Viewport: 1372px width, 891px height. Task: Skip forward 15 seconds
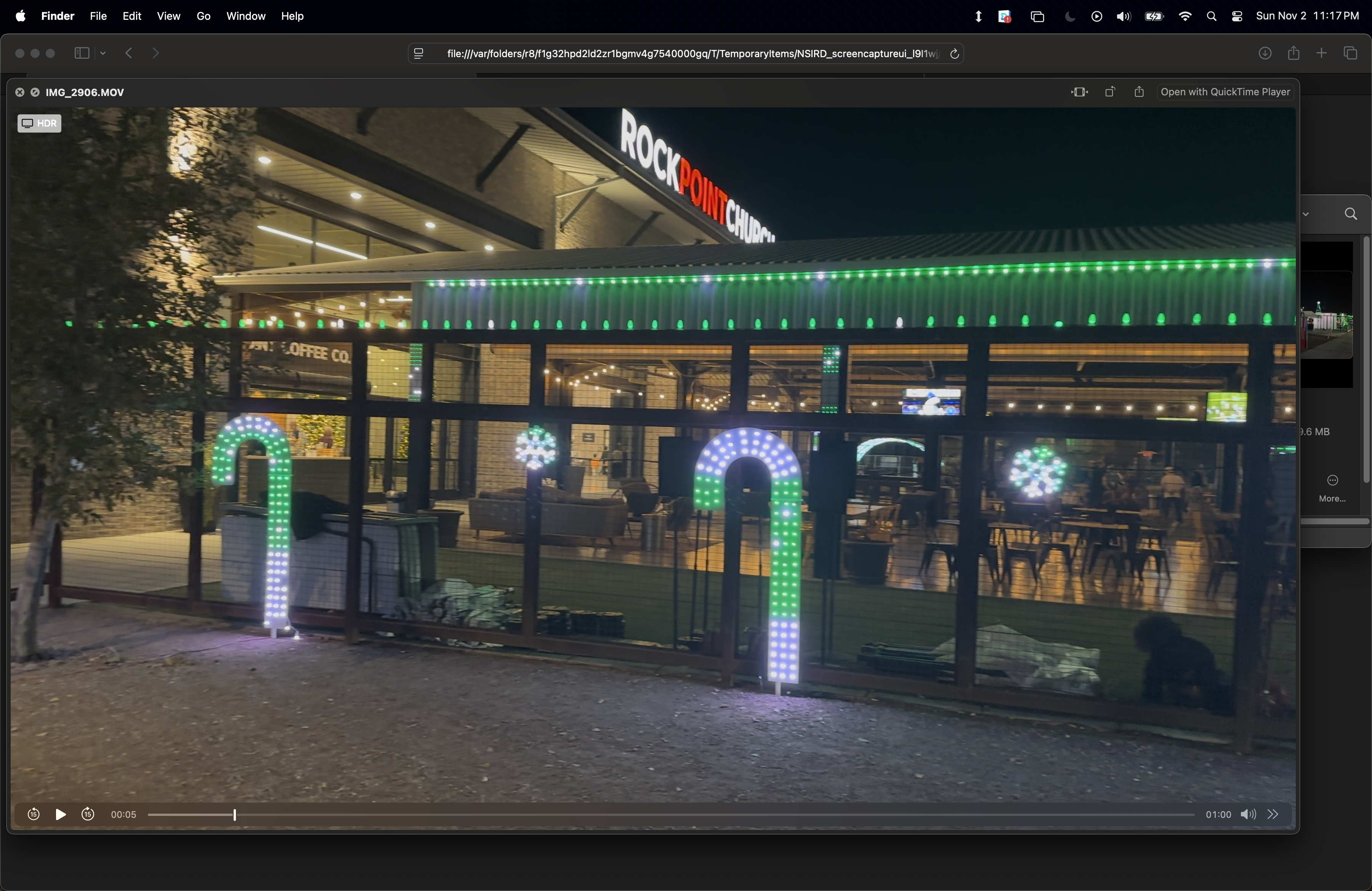tap(88, 814)
